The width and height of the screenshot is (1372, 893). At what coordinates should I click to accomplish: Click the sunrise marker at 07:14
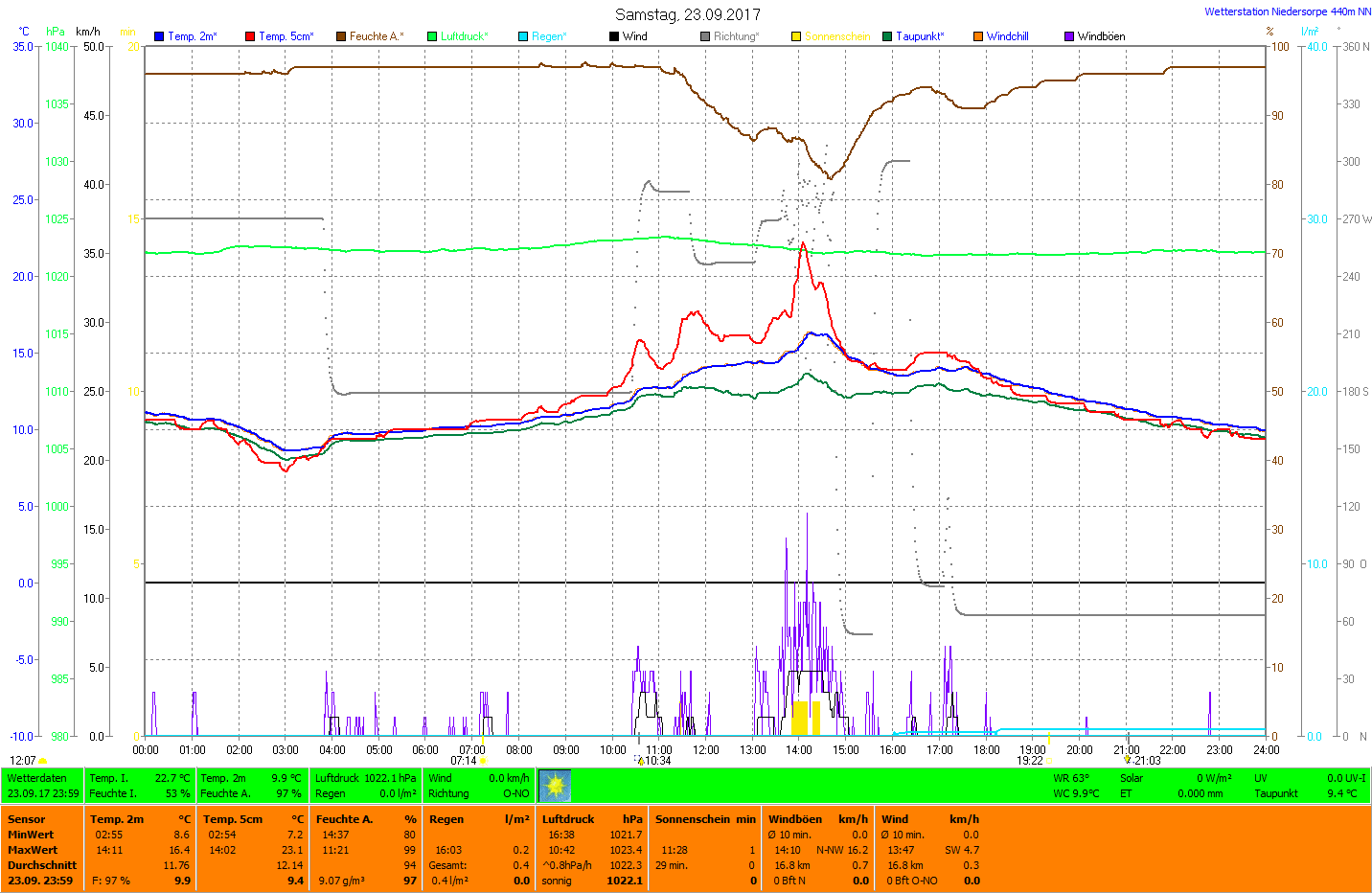coord(483,761)
